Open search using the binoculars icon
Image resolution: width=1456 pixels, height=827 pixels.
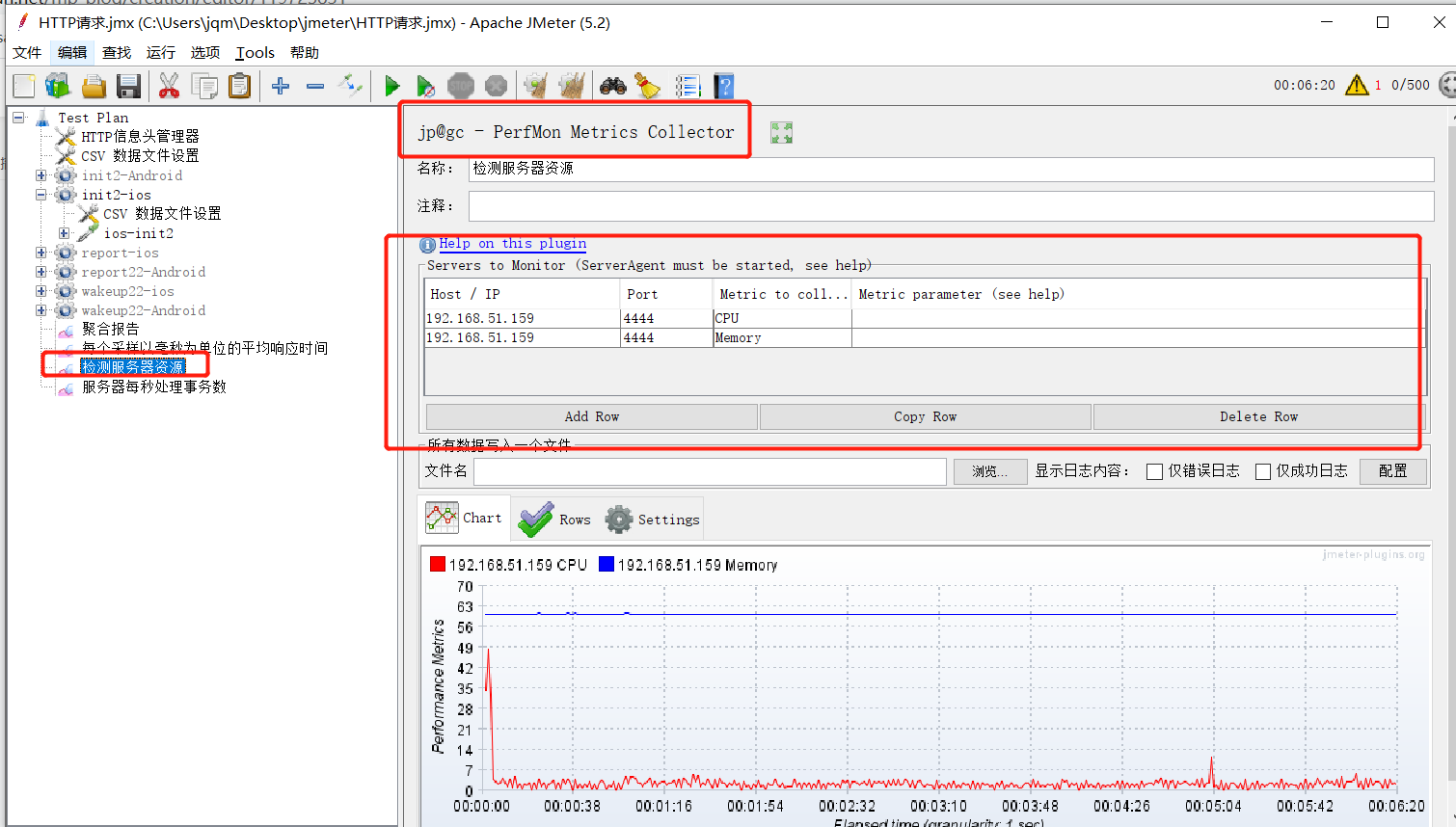611,86
